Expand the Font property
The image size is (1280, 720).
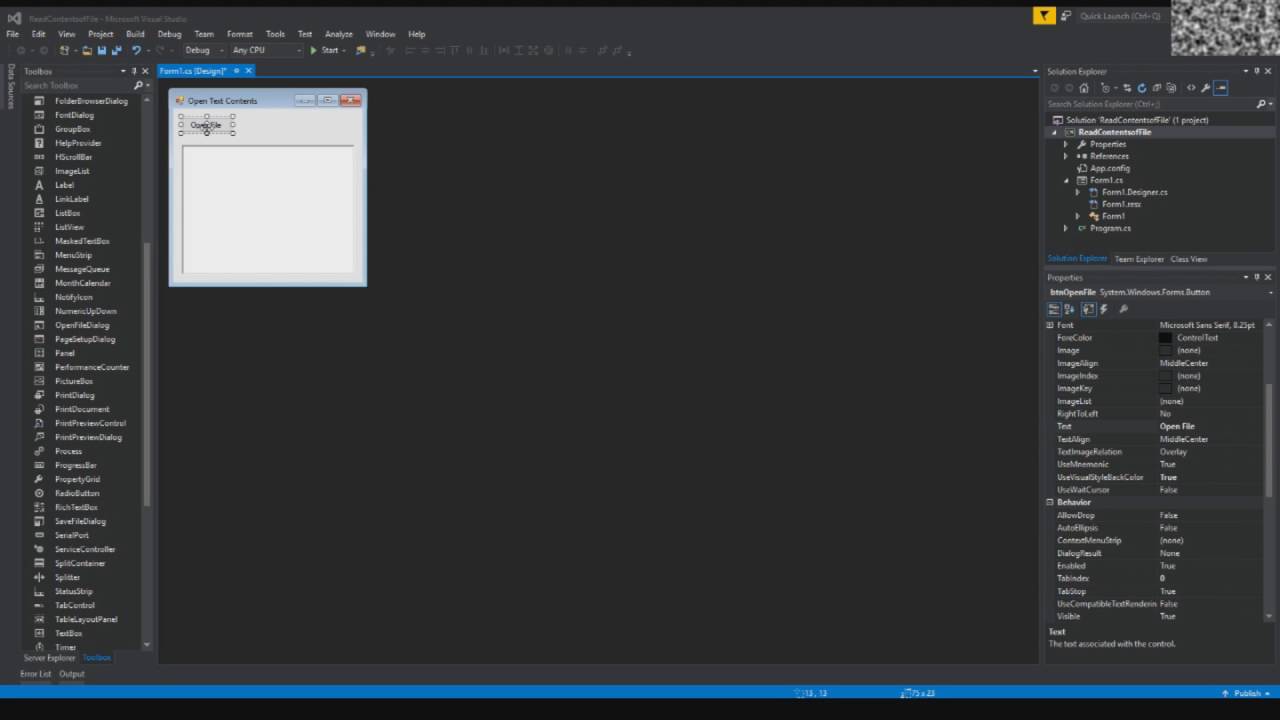click(x=1050, y=325)
